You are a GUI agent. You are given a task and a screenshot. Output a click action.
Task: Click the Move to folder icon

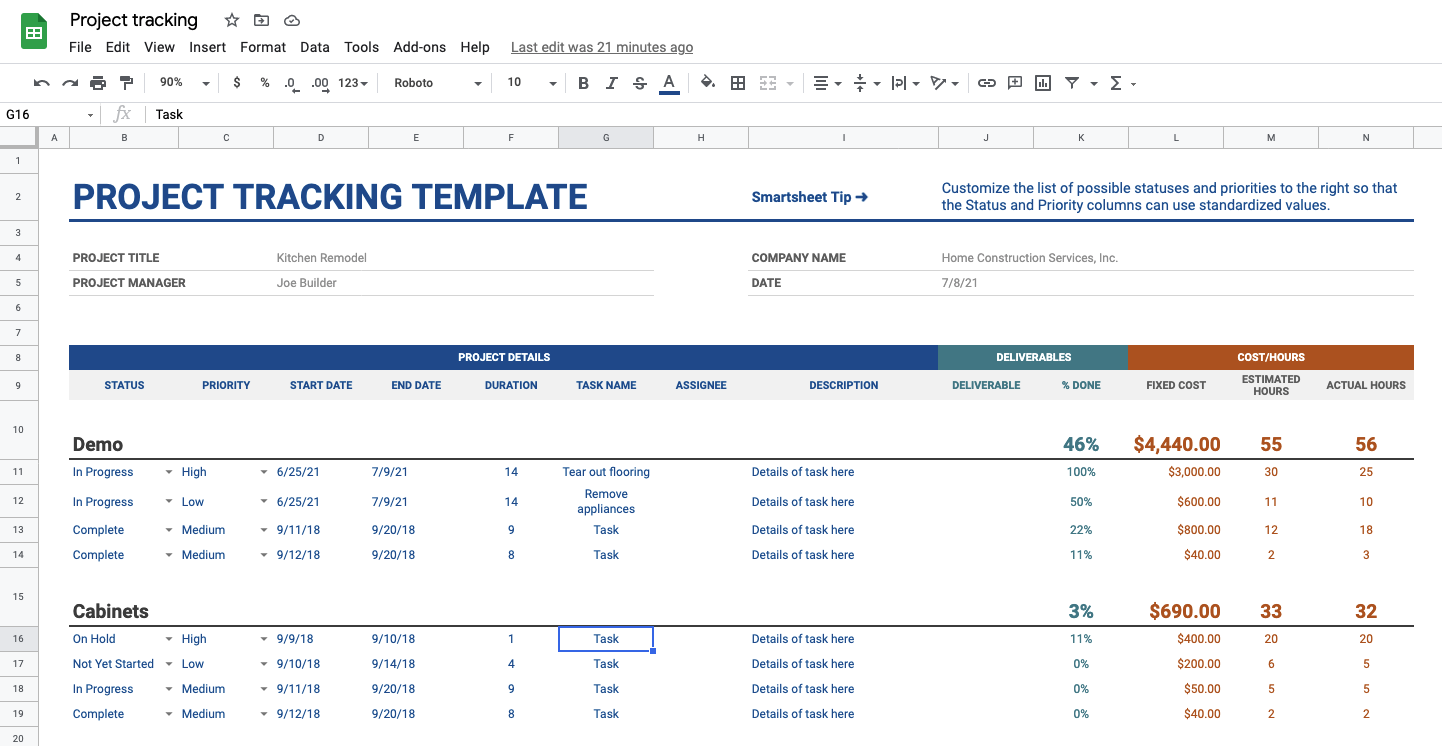click(261, 20)
